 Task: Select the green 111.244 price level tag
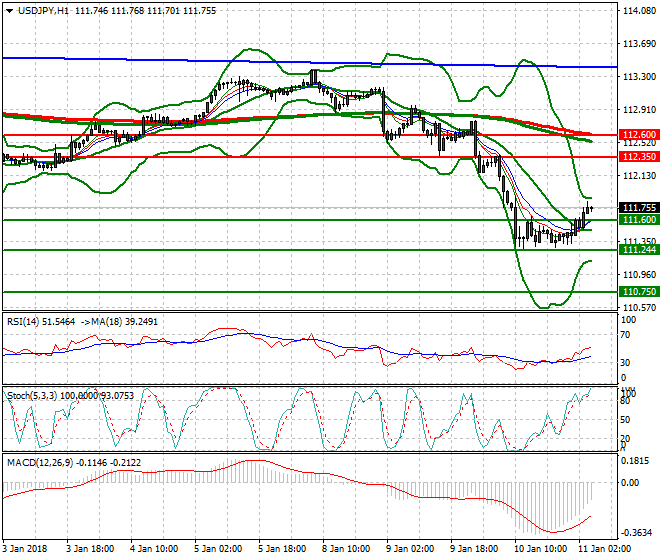click(638, 251)
